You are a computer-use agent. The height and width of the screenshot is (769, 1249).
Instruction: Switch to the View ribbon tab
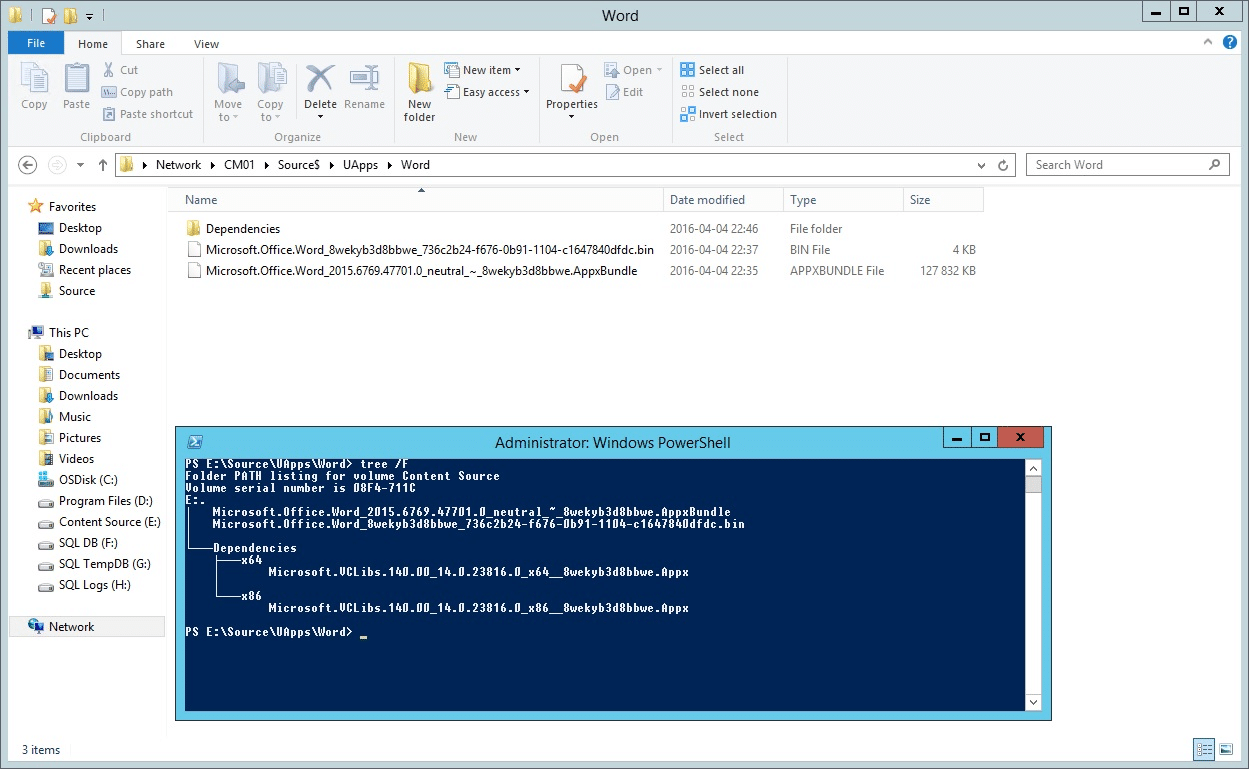coord(206,43)
